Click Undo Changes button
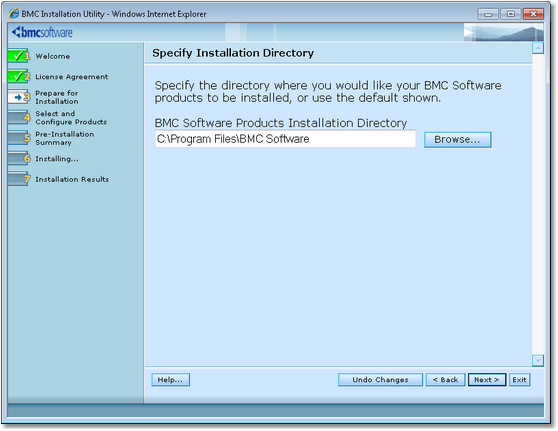558x431 pixels. tap(380, 380)
